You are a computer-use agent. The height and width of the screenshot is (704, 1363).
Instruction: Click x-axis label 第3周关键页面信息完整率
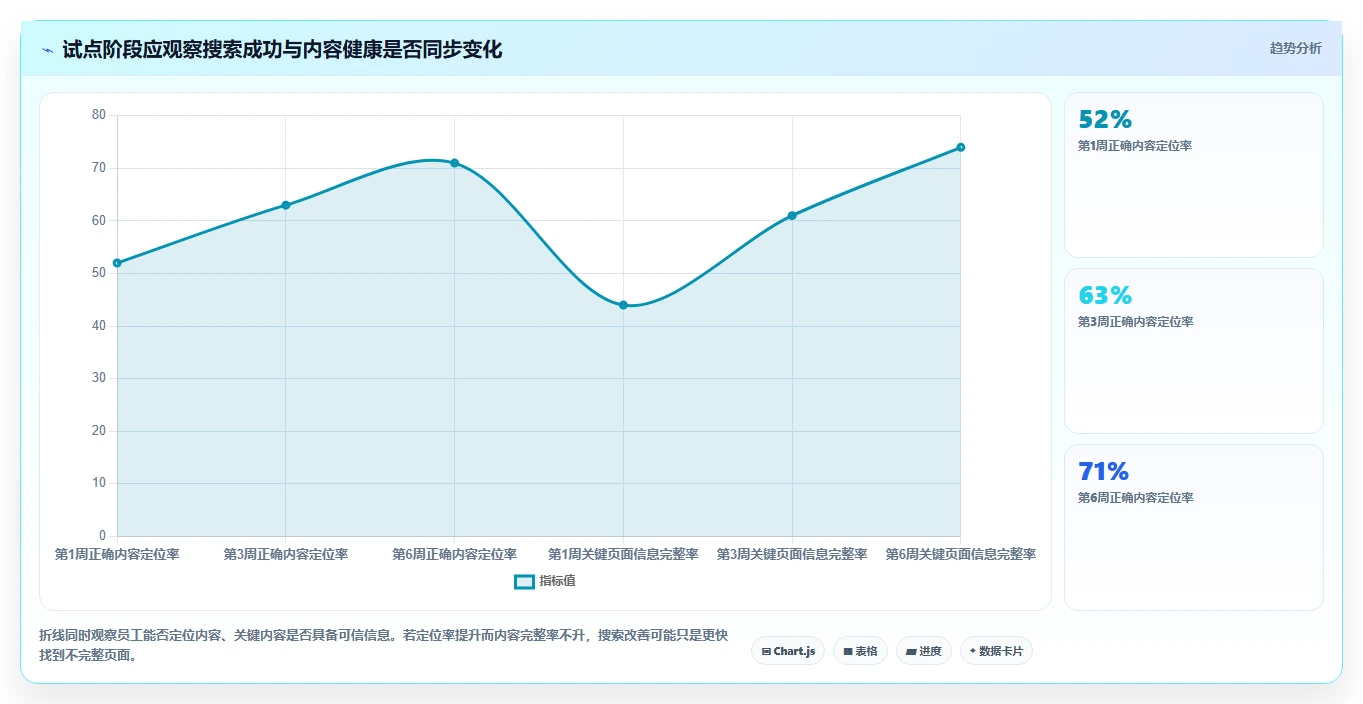[x=792, y=554]
